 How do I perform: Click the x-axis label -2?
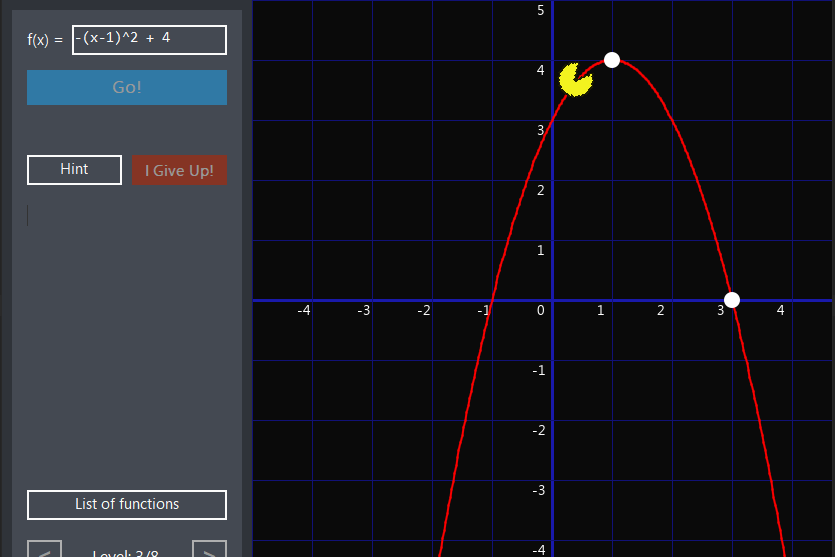tap(423, 310)
